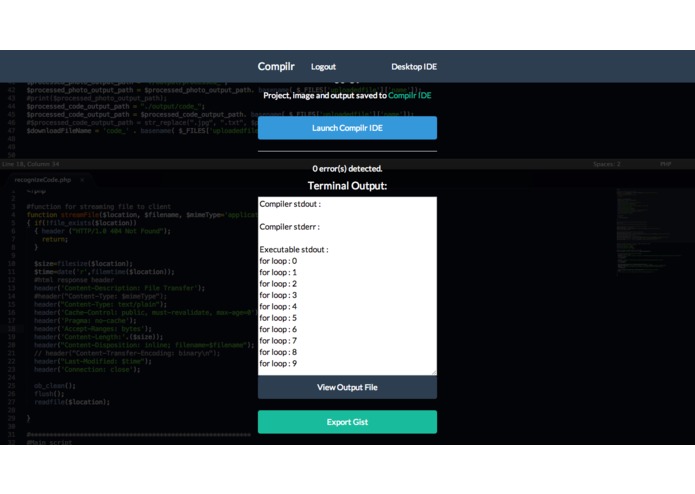
Task: Select the 'for loop : 0' output line
Action: click(278, 261)
